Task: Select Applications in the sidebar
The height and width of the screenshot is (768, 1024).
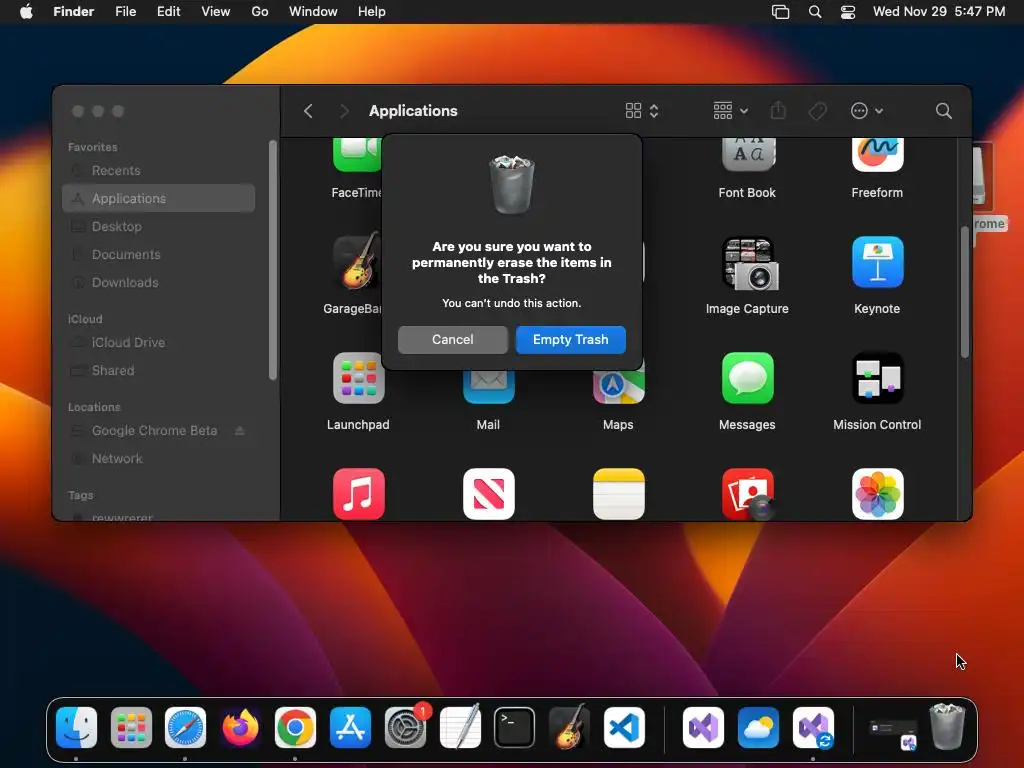Action: coord(159,199)
